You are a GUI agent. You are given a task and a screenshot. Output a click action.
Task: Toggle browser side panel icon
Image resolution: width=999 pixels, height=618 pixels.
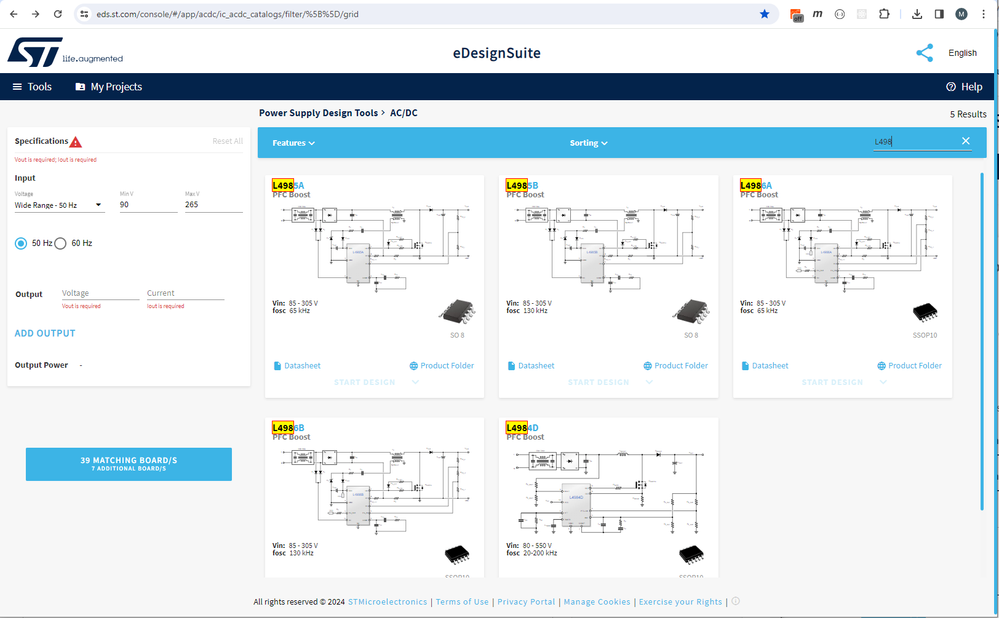[939, 14]
